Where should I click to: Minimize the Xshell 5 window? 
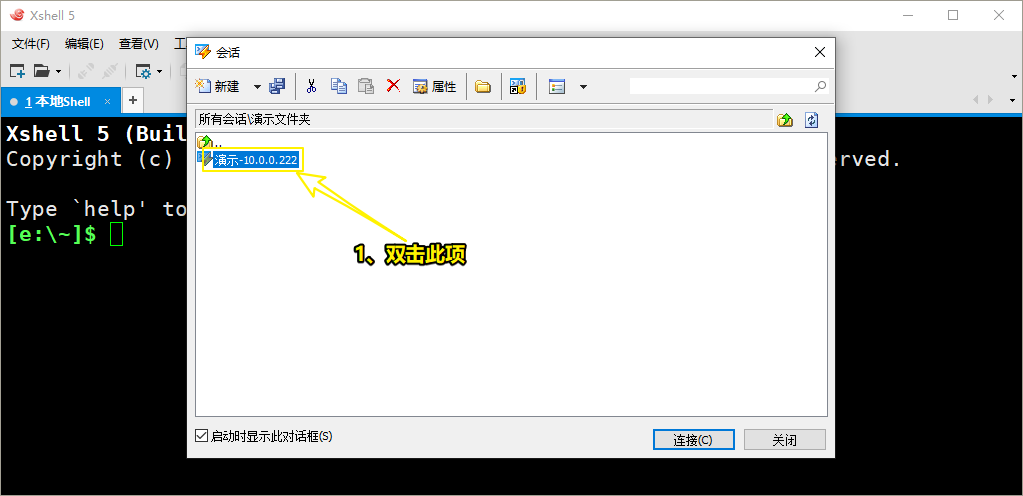907,15
